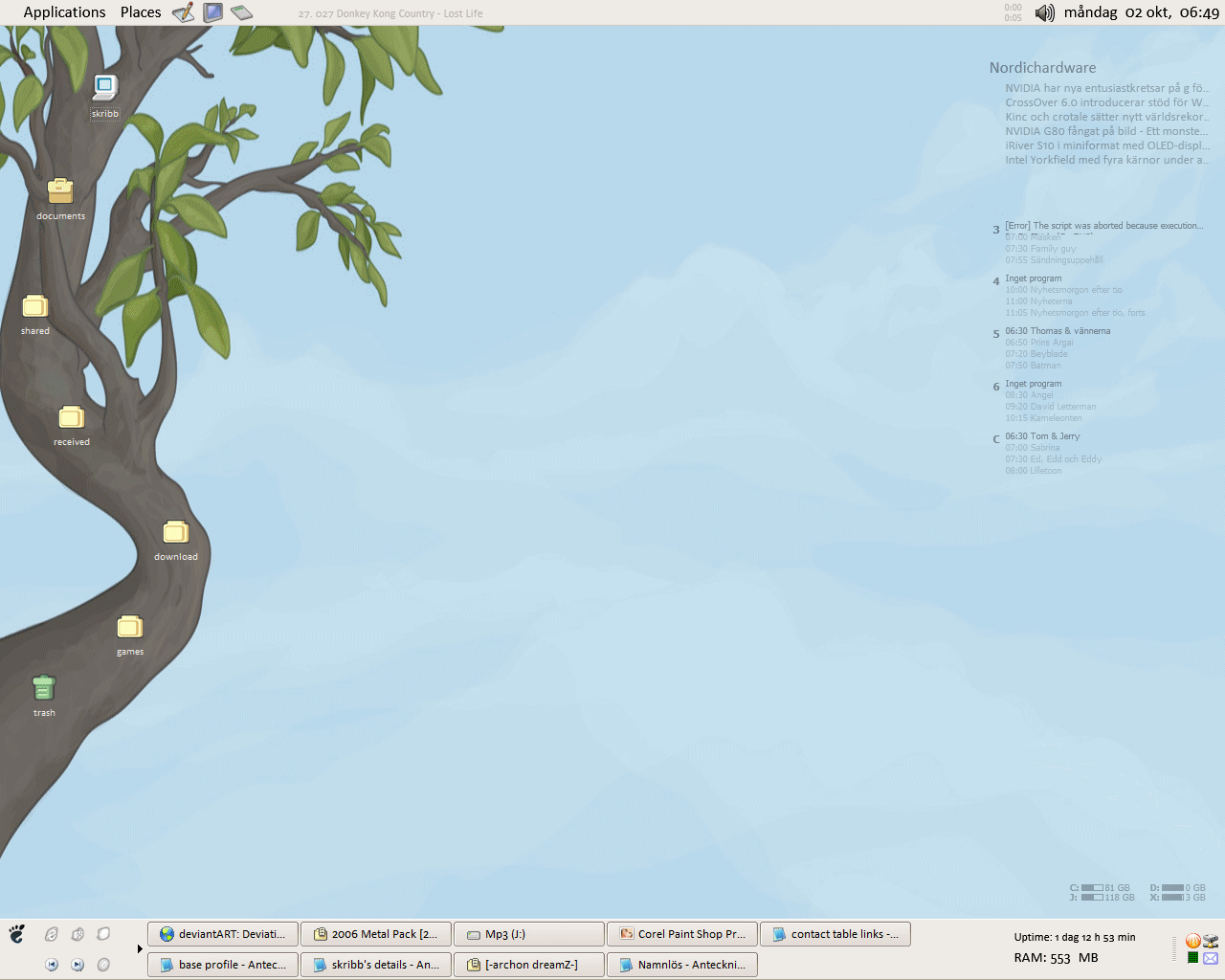Click the monitor screen launcher in top panel
The width and height of the screenshot is (1225, 980).
(212, 12)
